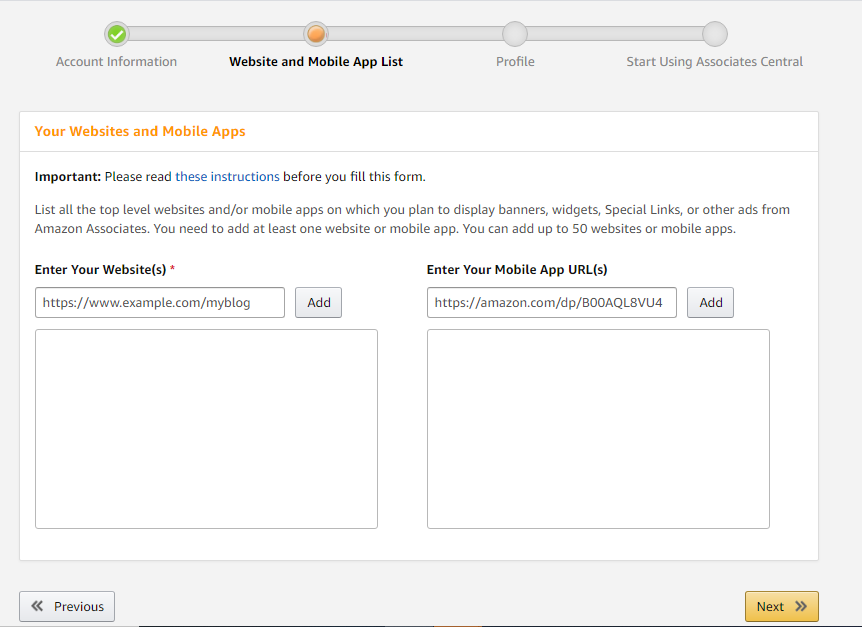Click inside the websites list box

(206, 429)
